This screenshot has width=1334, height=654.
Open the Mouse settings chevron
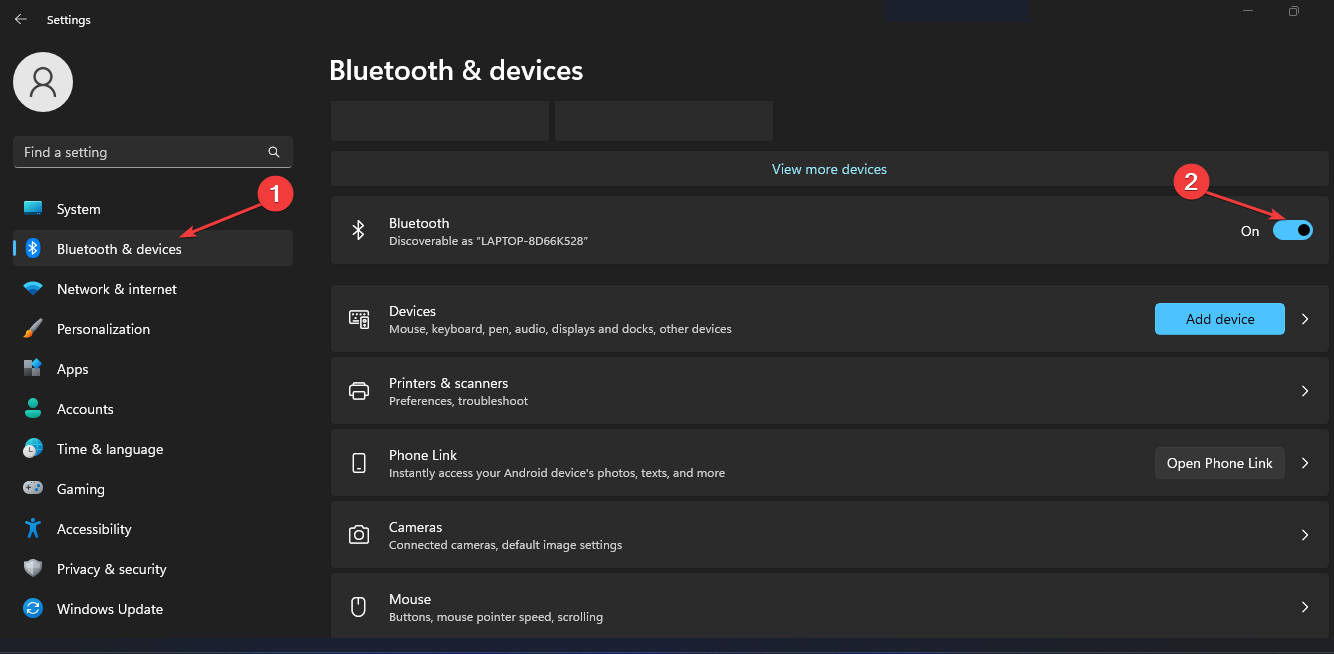click(x=1305, y=607)
